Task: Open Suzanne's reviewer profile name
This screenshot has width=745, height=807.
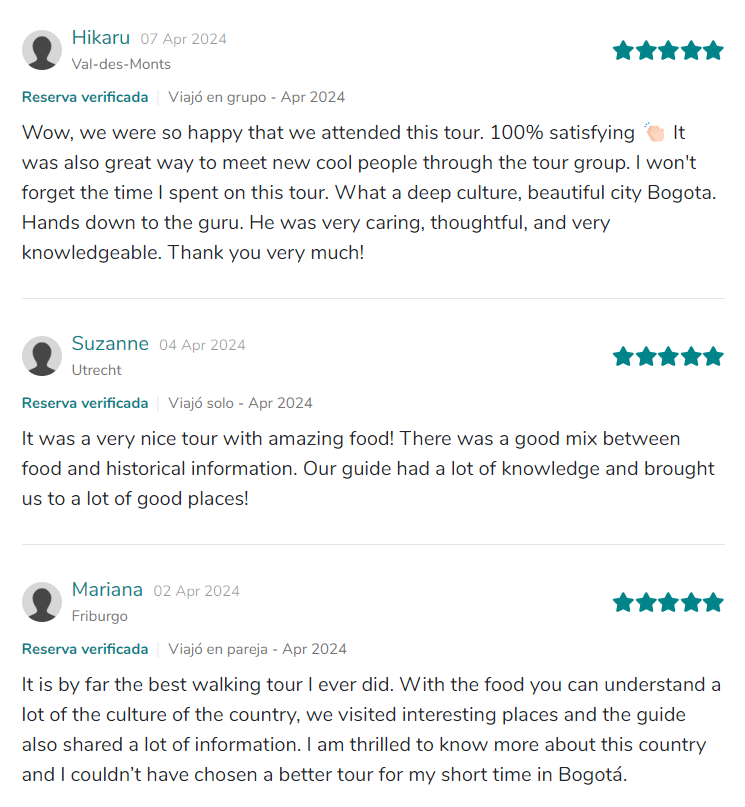Action: 110,343
